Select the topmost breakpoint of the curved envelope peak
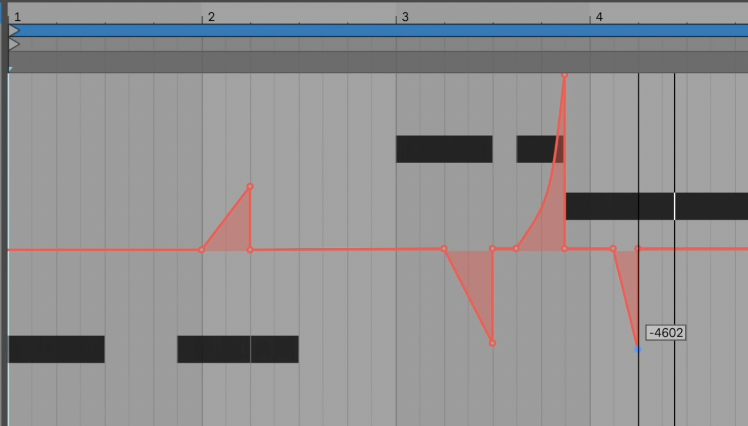 point(564,75)
